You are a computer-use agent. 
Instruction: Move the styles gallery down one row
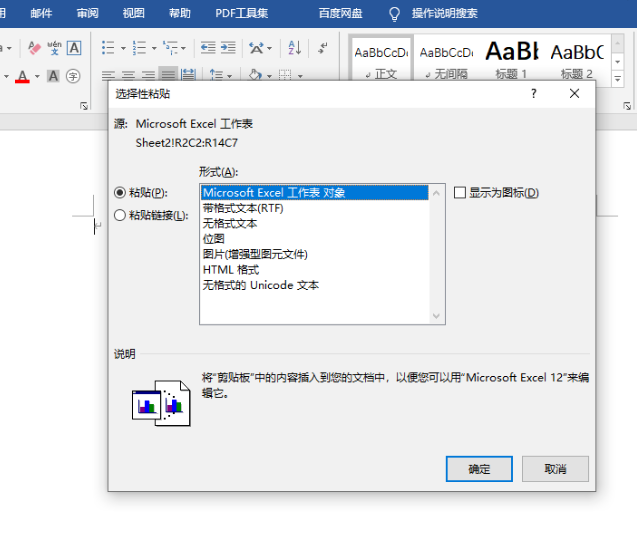(618, 62)
